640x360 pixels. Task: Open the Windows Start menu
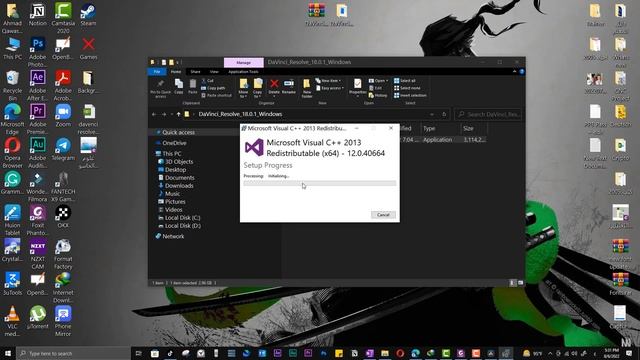(8, 353)
